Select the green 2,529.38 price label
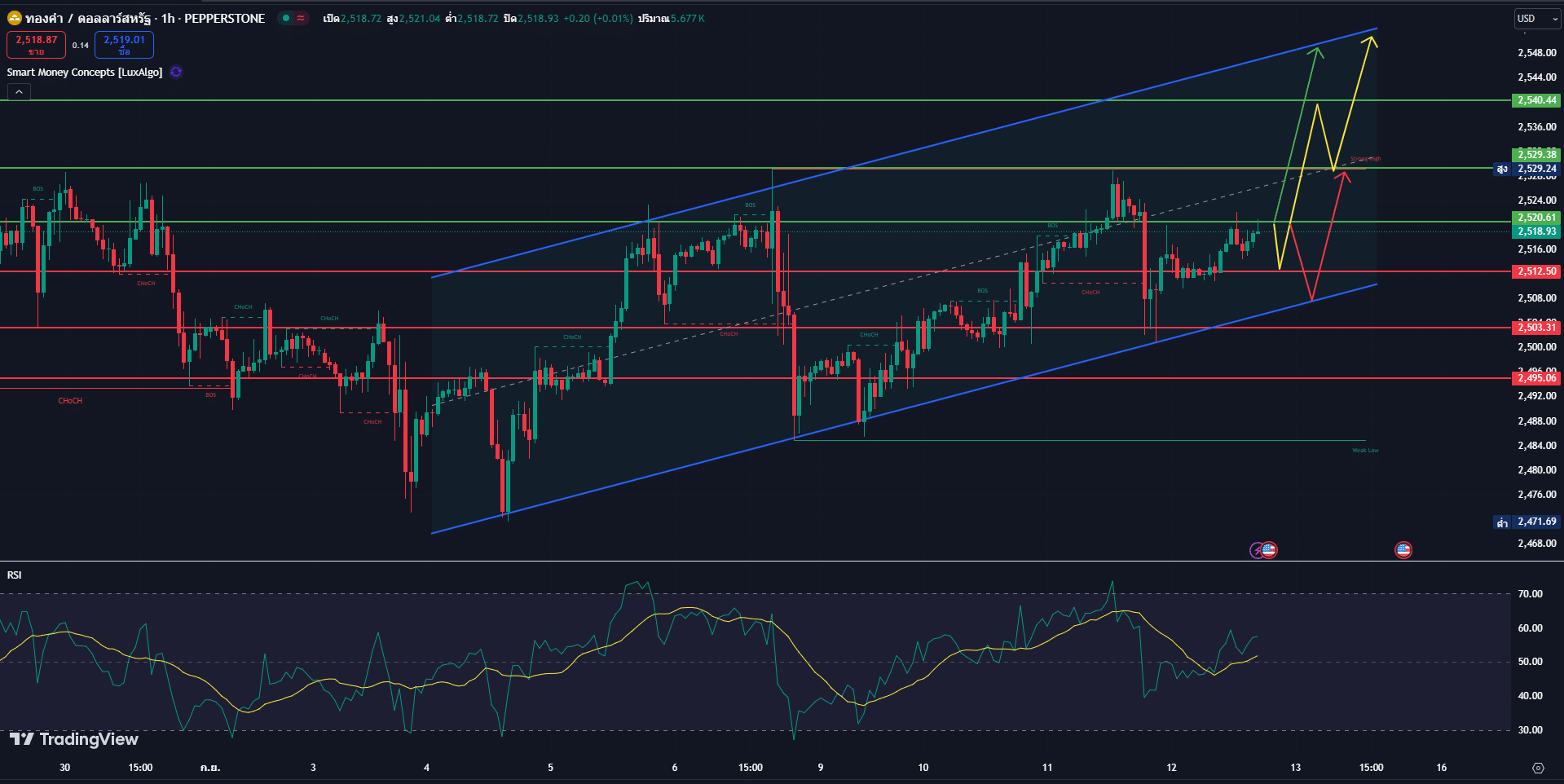This screenshot has width=1564, height=784. 1536,154
